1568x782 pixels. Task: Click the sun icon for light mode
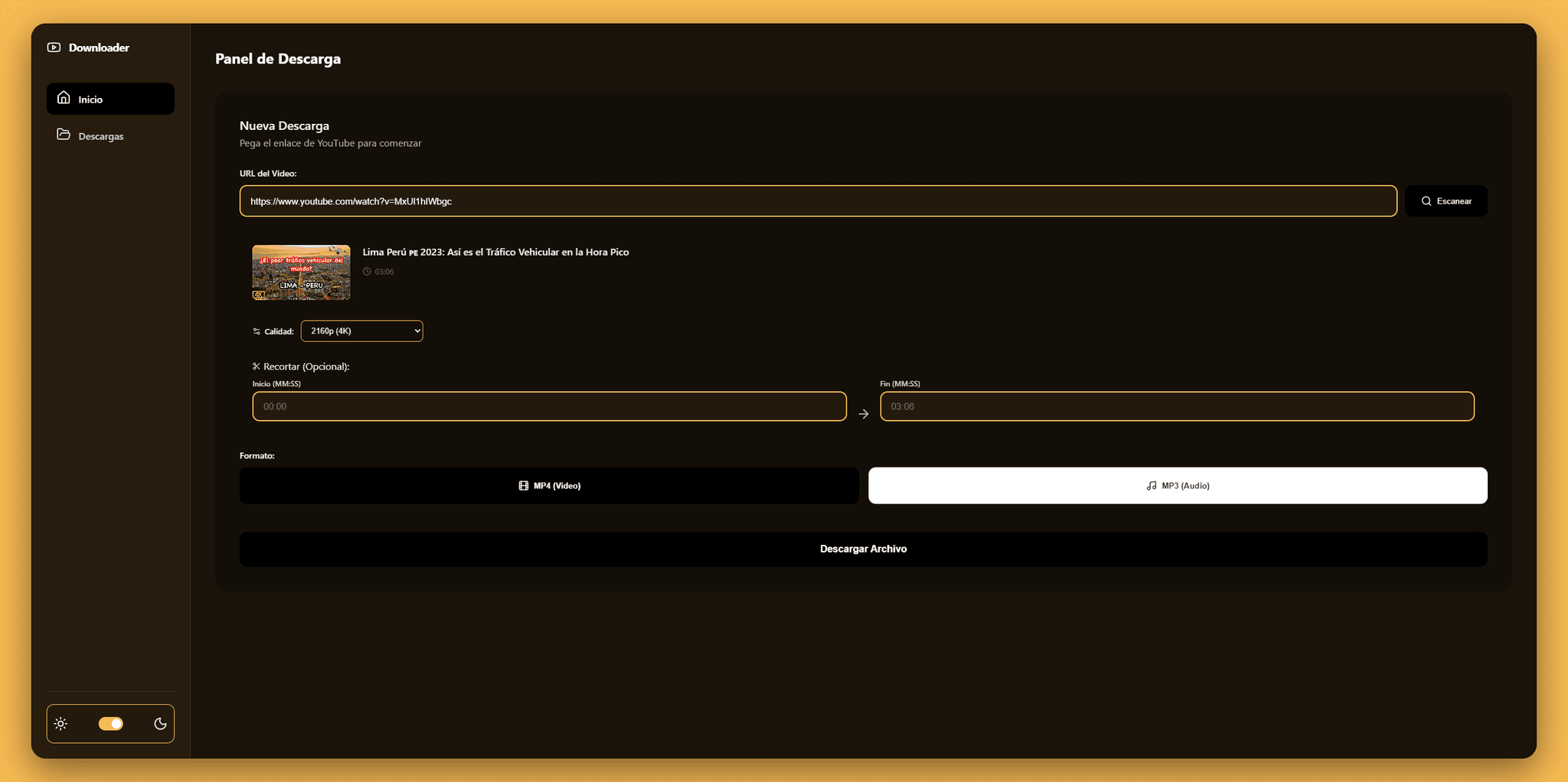tap(61, 723)
